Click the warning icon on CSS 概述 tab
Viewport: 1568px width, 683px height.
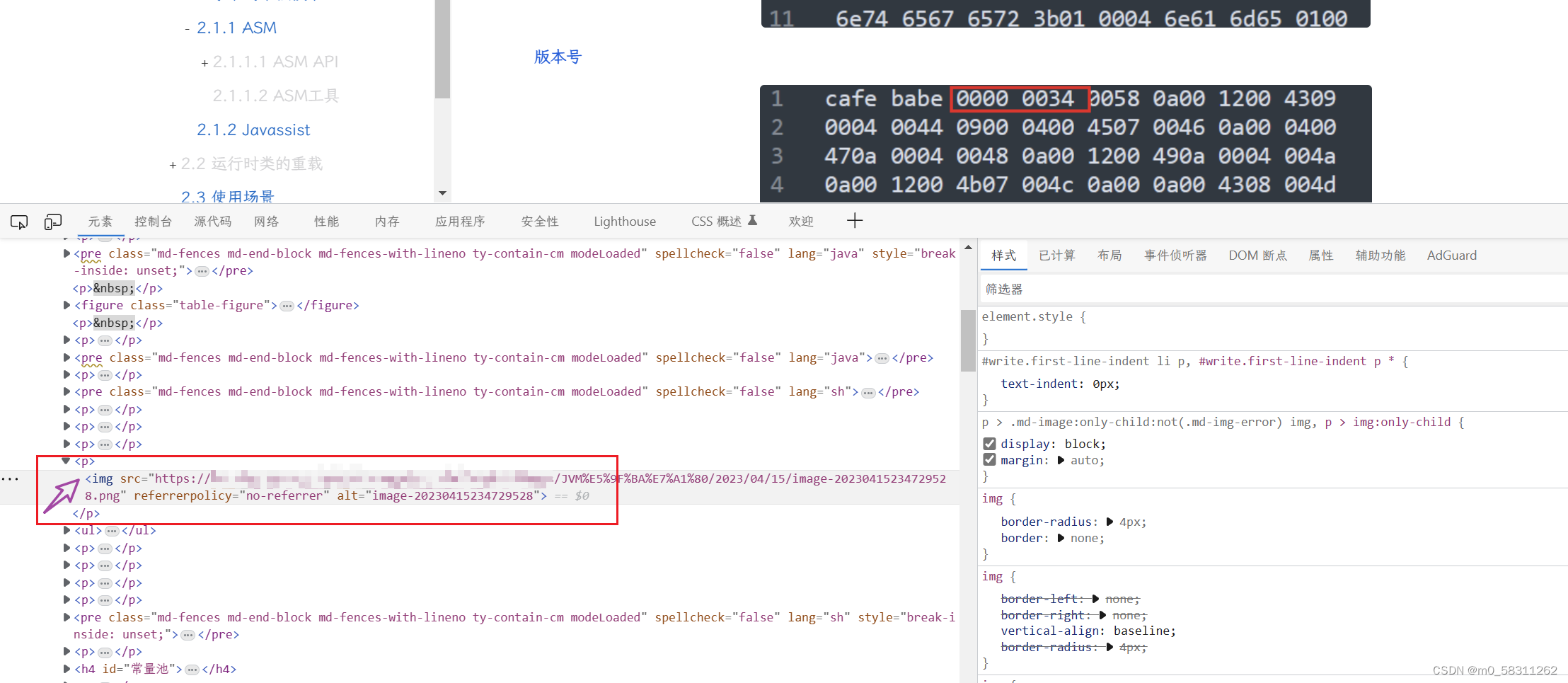tap(753, 220)
